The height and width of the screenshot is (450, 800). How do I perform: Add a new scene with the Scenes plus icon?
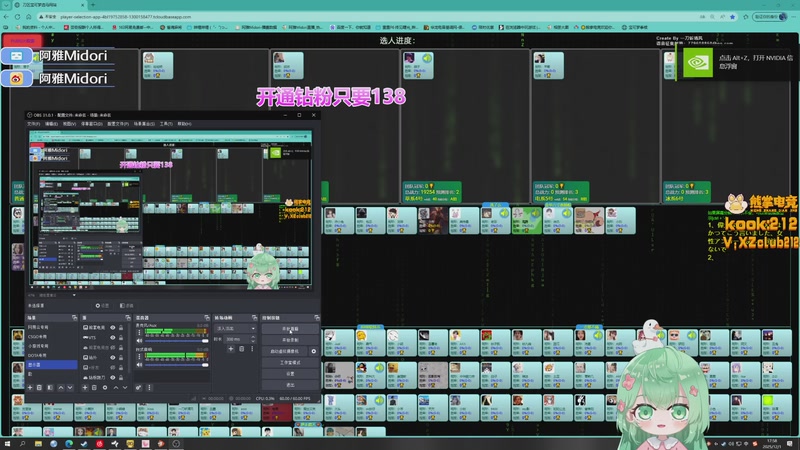tap(30, 388)
